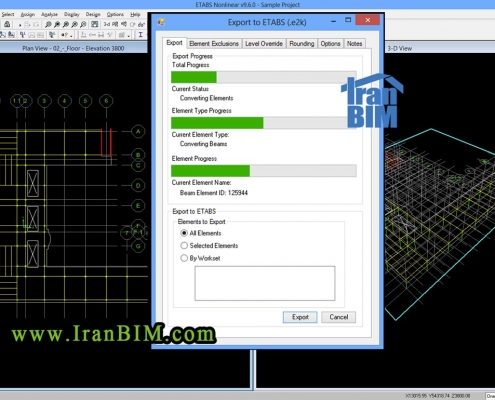This screenshot has width=495, height=400.
Task: Click the Zoom Out One Step magnifier
Action: pyautogui.click(x=83, y=24)
